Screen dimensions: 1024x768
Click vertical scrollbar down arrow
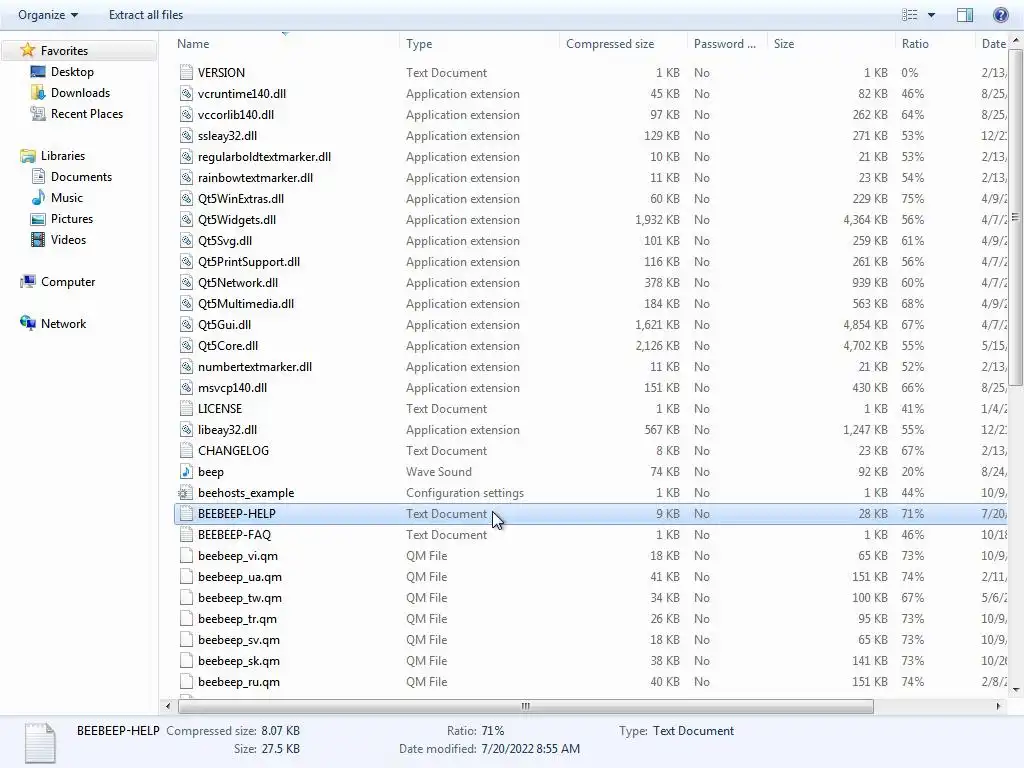[1016, 690]
